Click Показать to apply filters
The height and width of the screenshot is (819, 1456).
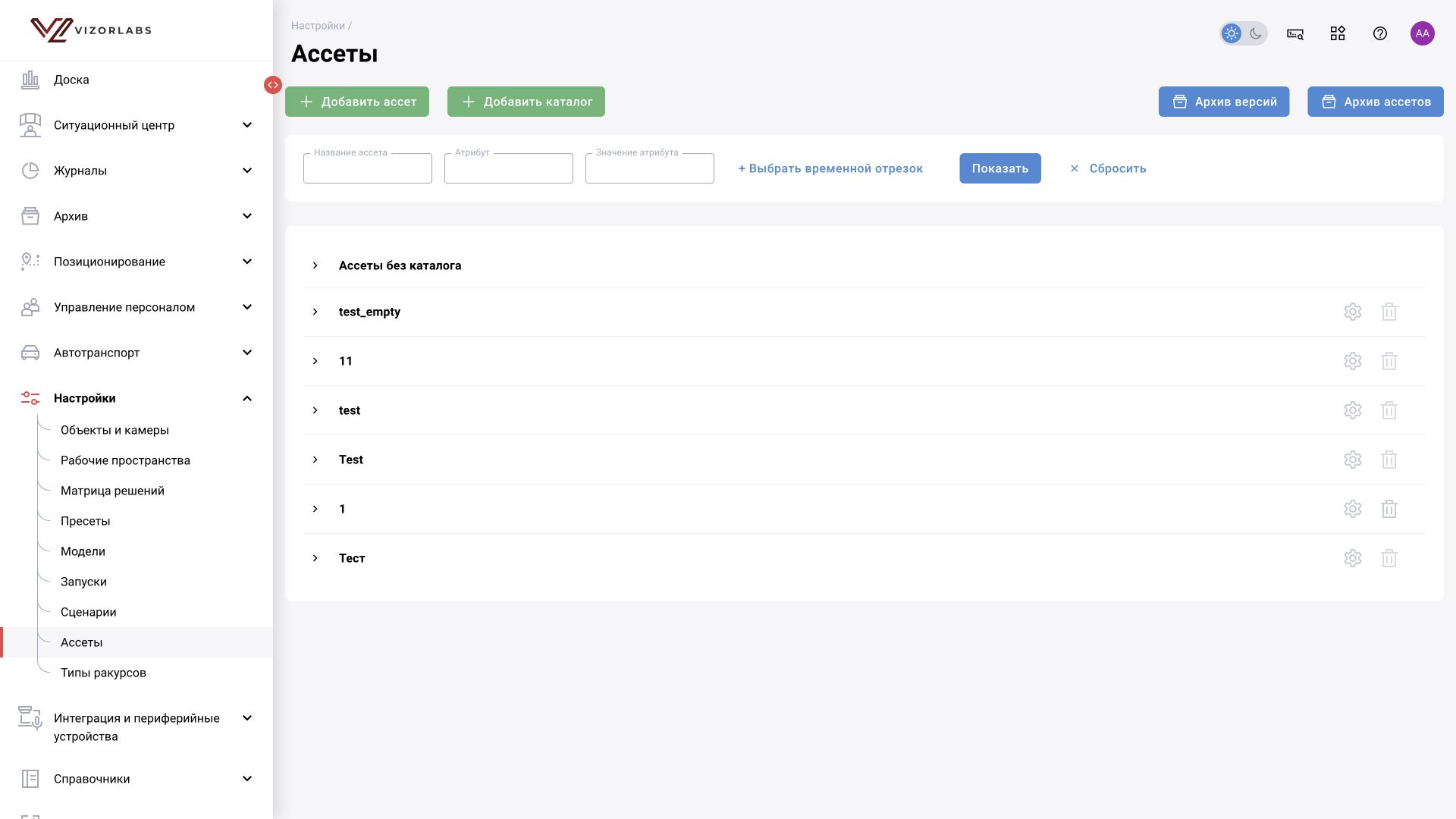pos(1000,168)
